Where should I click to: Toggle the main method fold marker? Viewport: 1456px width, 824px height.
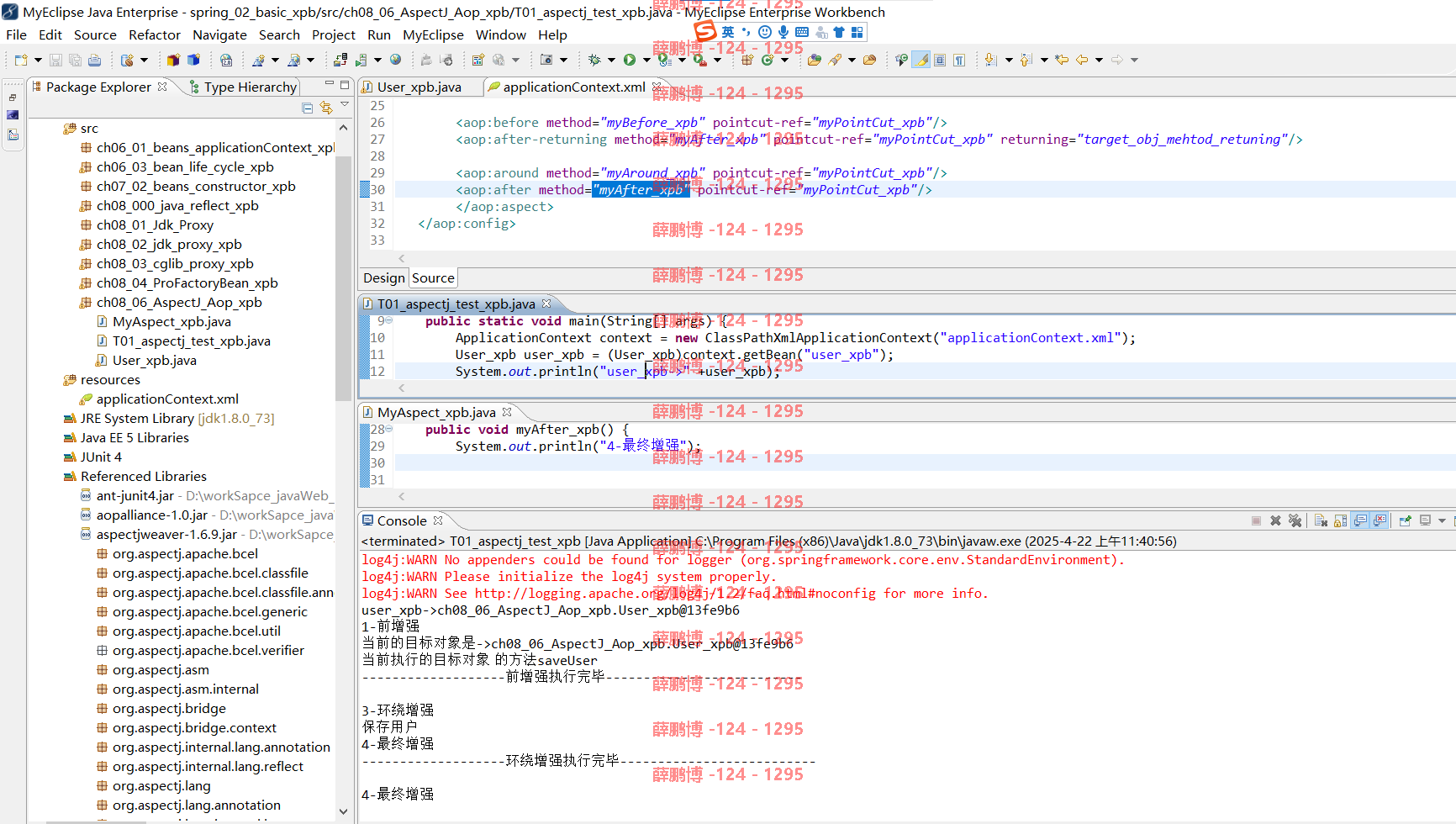389,320
